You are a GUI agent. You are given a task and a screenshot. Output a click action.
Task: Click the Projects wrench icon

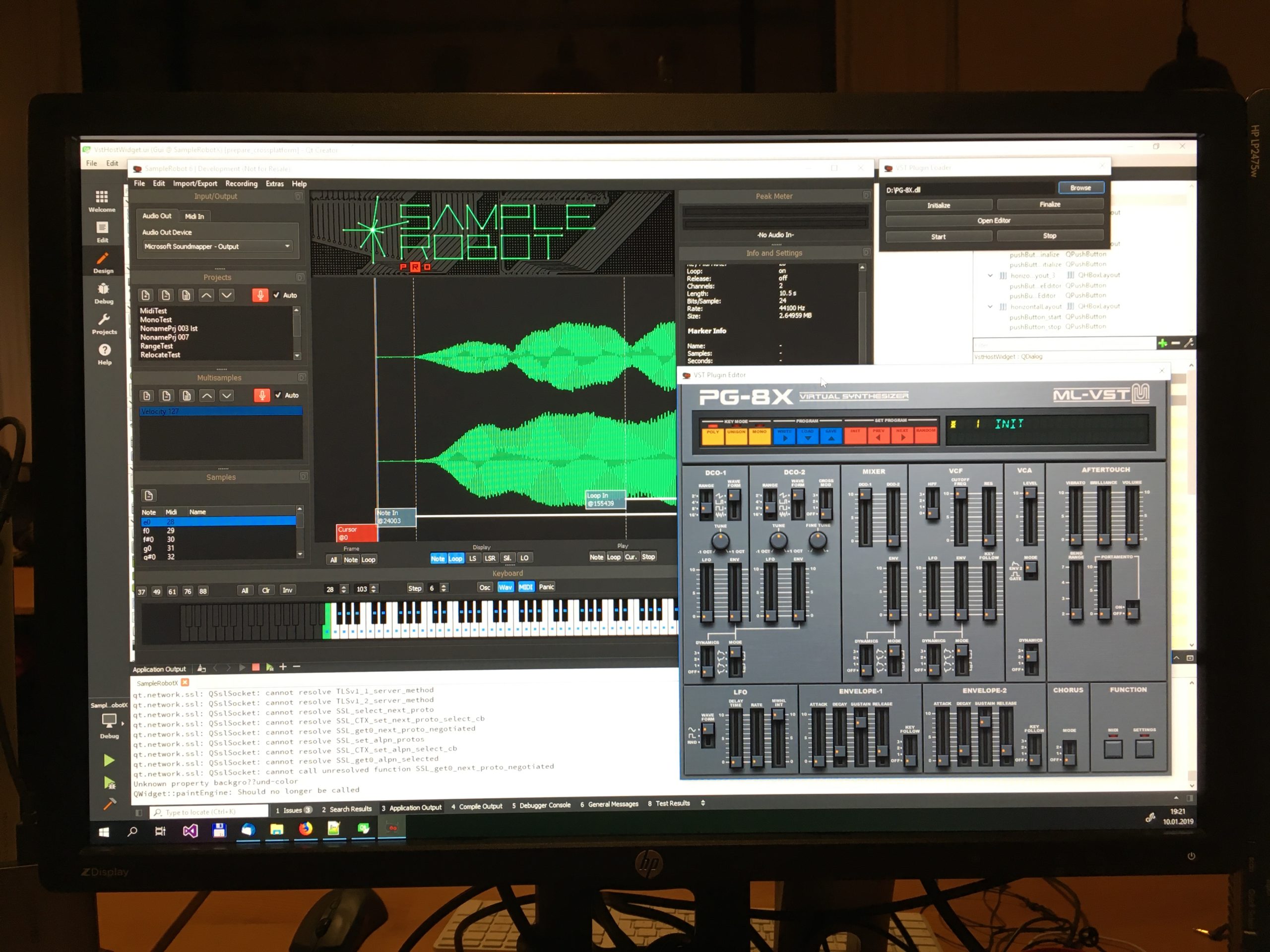coord(104,320)
